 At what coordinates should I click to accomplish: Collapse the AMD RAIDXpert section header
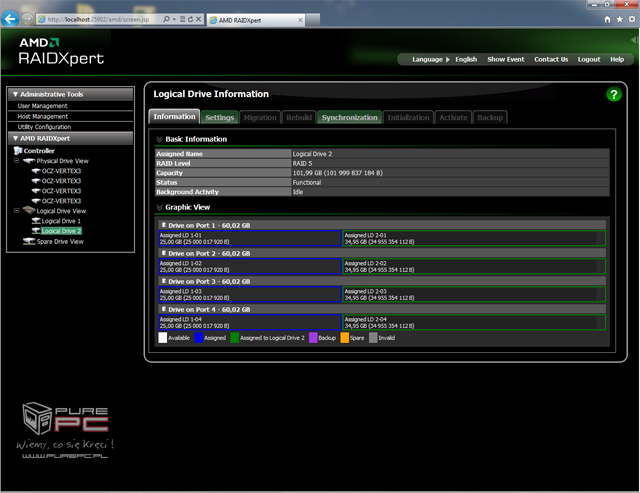tap(15, 138)
